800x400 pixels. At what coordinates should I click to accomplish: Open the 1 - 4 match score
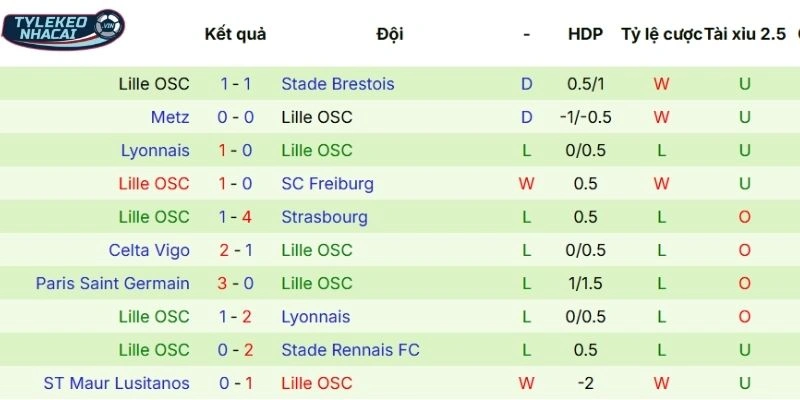pyautogui.click(x=235, y=217)
